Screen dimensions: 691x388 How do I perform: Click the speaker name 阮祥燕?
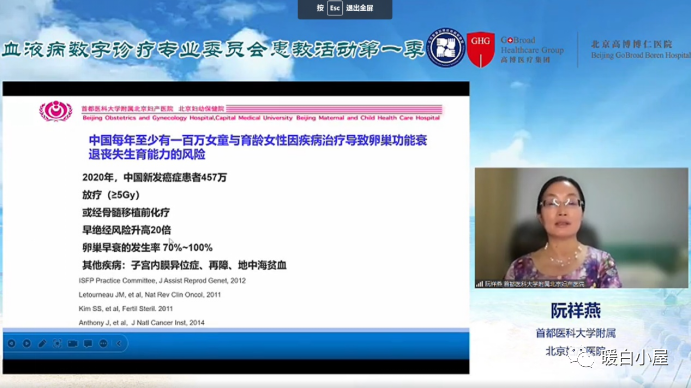[576, 311]
